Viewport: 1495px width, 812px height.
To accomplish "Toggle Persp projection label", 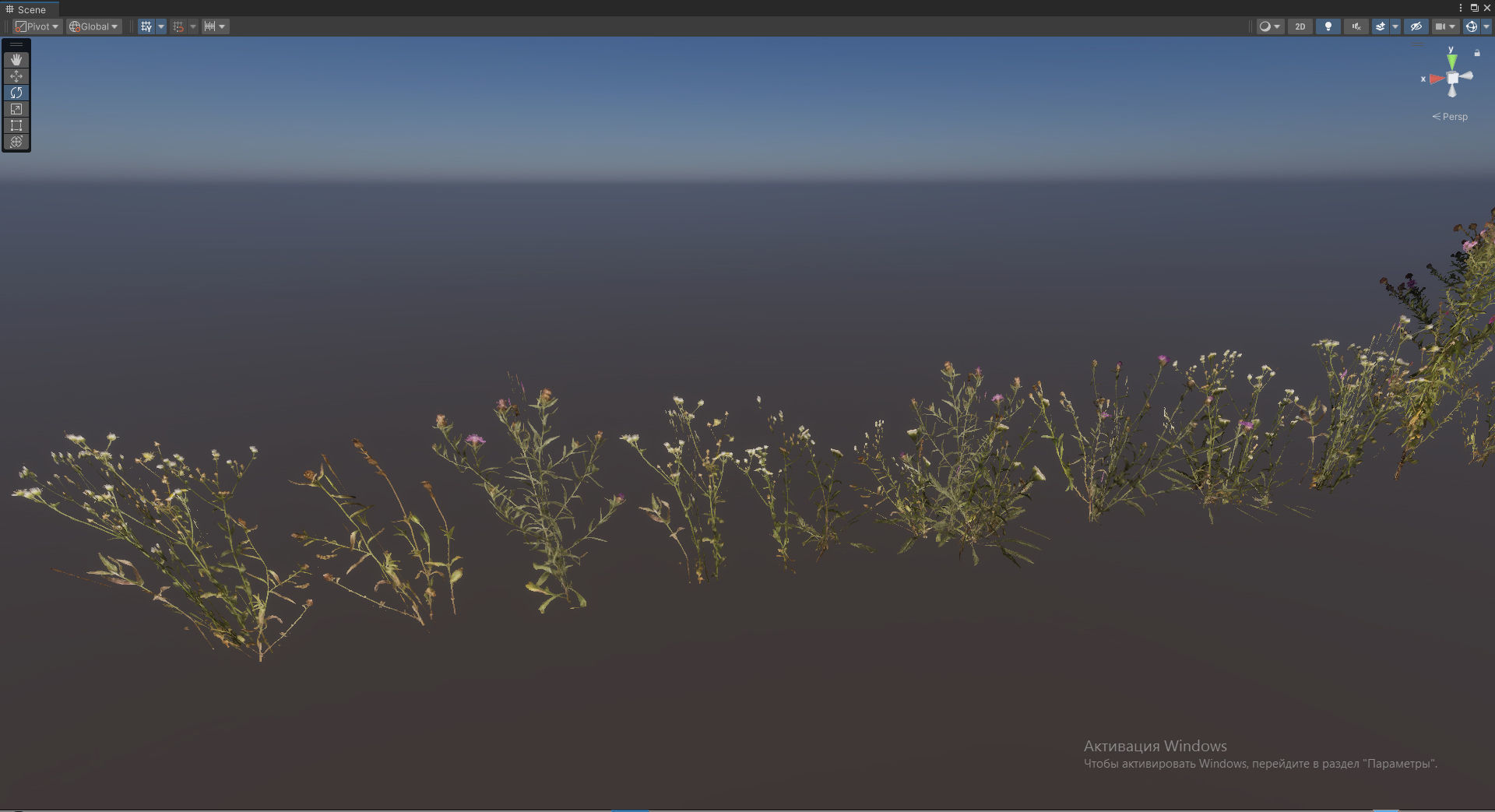I will 1450,117.
